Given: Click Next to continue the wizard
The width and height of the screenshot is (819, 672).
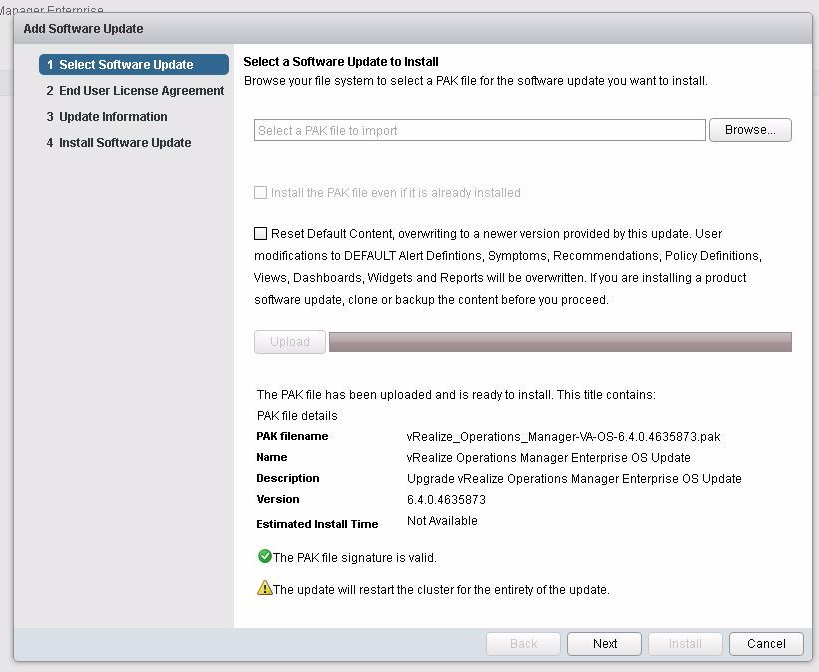Looking at the screenshot, I should [604, 644].
